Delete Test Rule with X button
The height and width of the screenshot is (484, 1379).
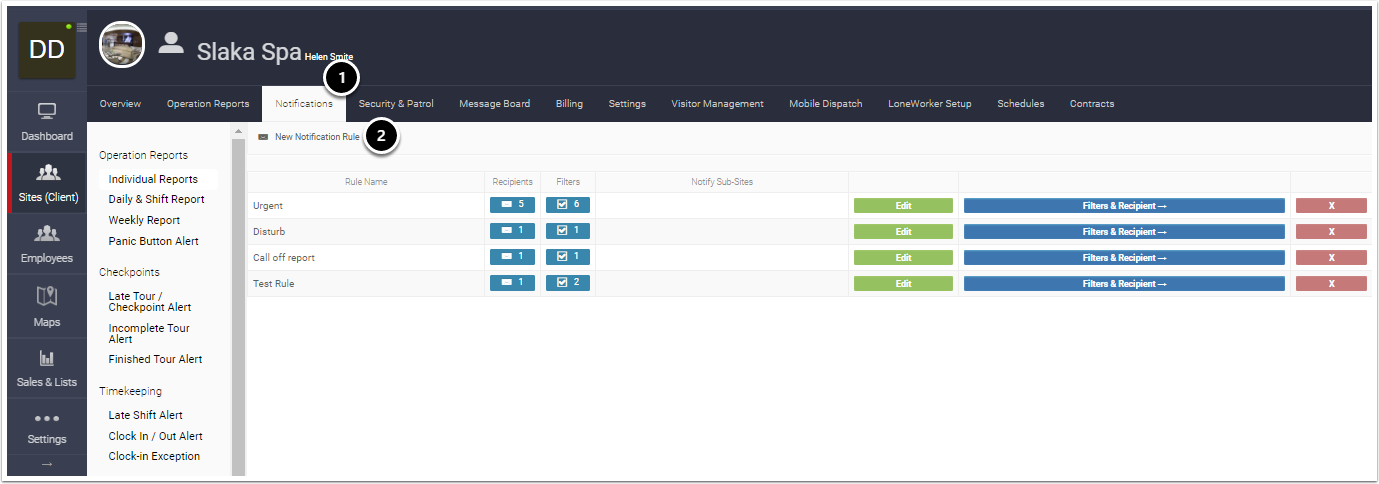tap(1331, 283)
